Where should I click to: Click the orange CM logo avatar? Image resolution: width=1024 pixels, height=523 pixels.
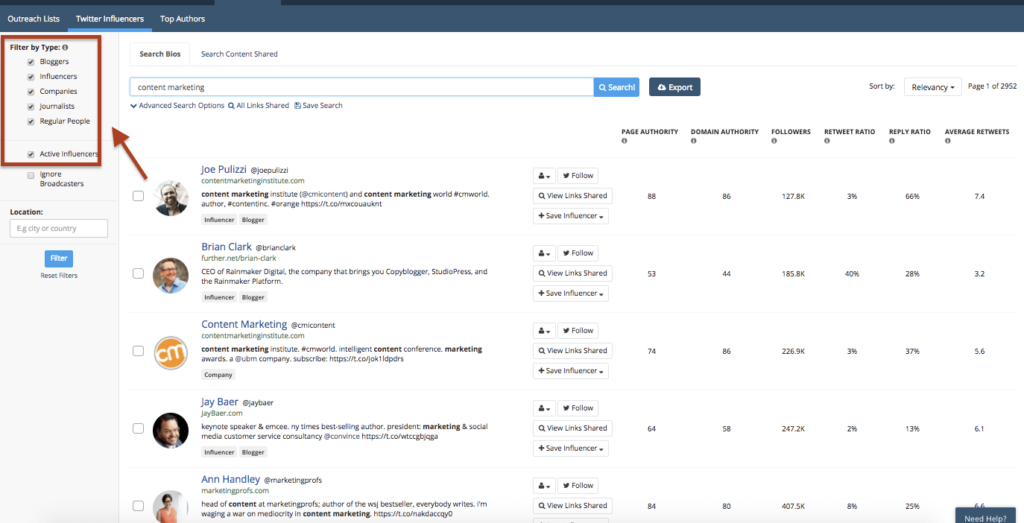point(170,353)
